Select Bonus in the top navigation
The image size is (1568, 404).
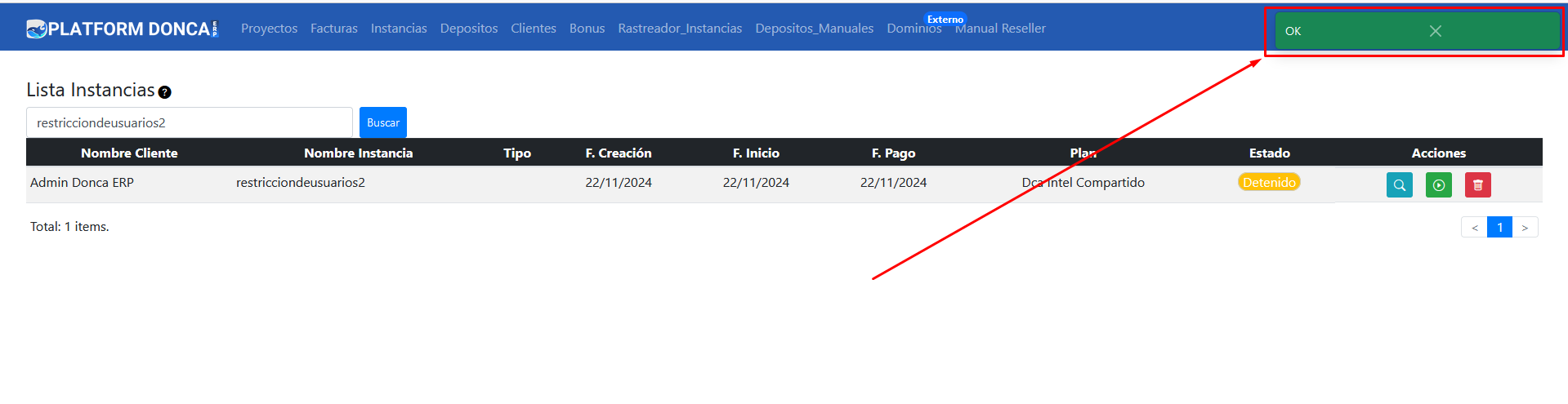(x=587, y=29)
